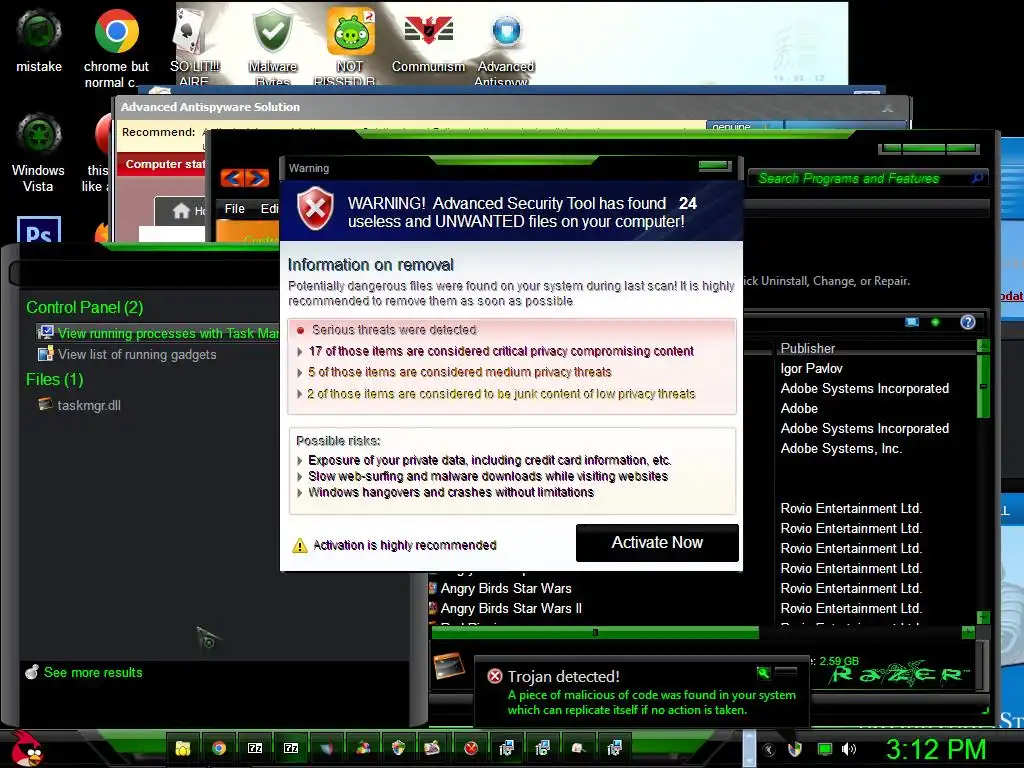Click the home icon in Advanced Antispyware Solution
1024x768 pixels.
tap(181, 210)
